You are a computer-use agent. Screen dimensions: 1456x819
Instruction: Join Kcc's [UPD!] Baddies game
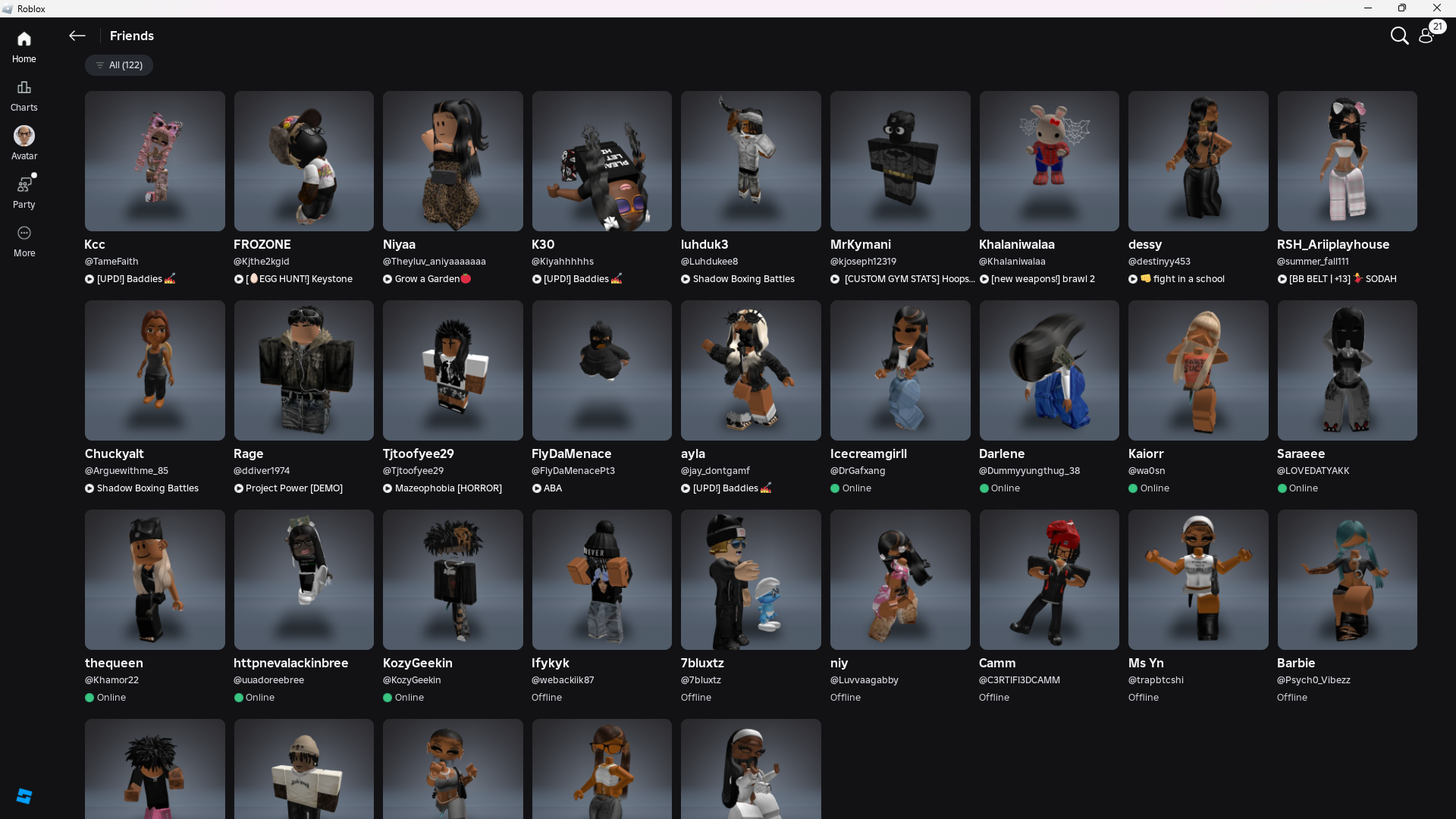[130, 279]
